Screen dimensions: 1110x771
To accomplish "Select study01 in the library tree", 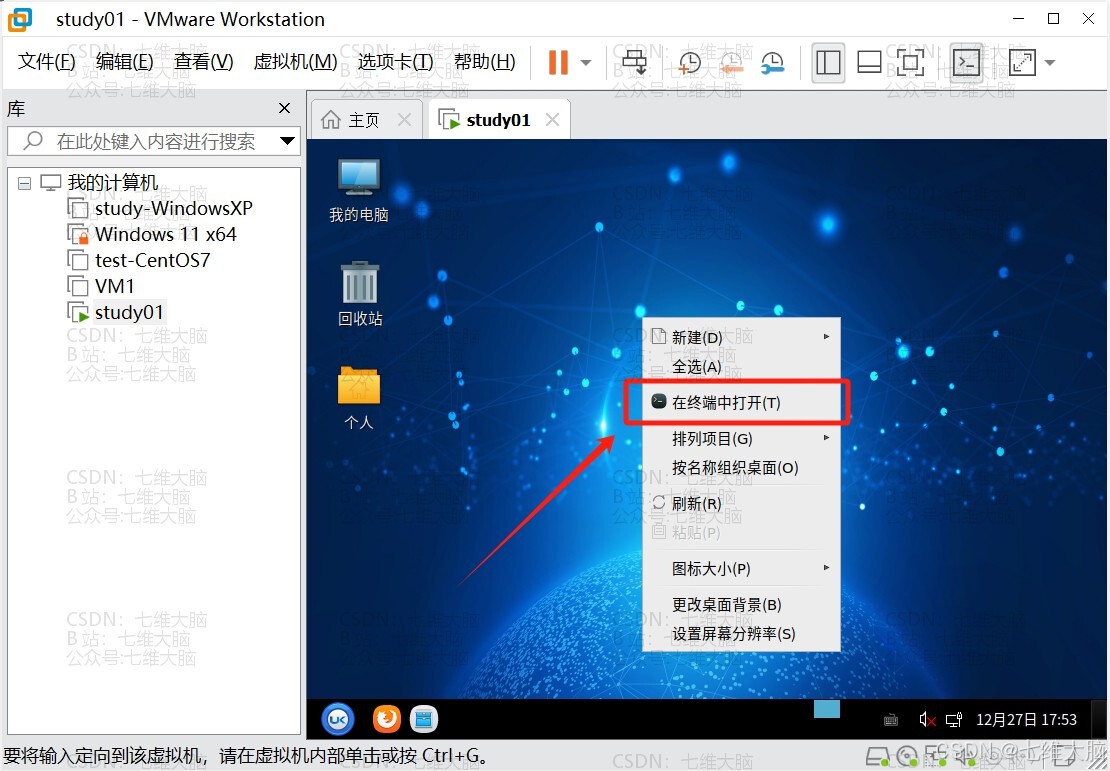I will [x=129, y=312].
